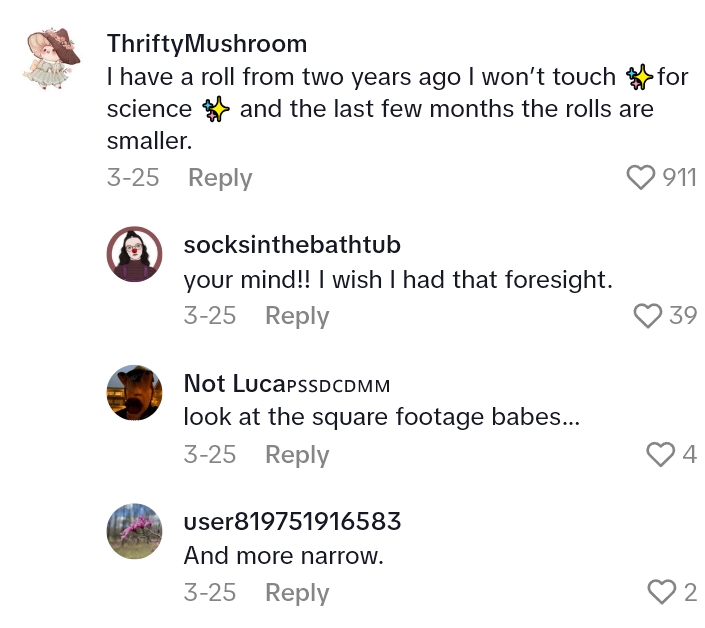Open user819751916583's profile by name
Image resolution: width=705 pixels, height=628 pixels.
[292, 522]
